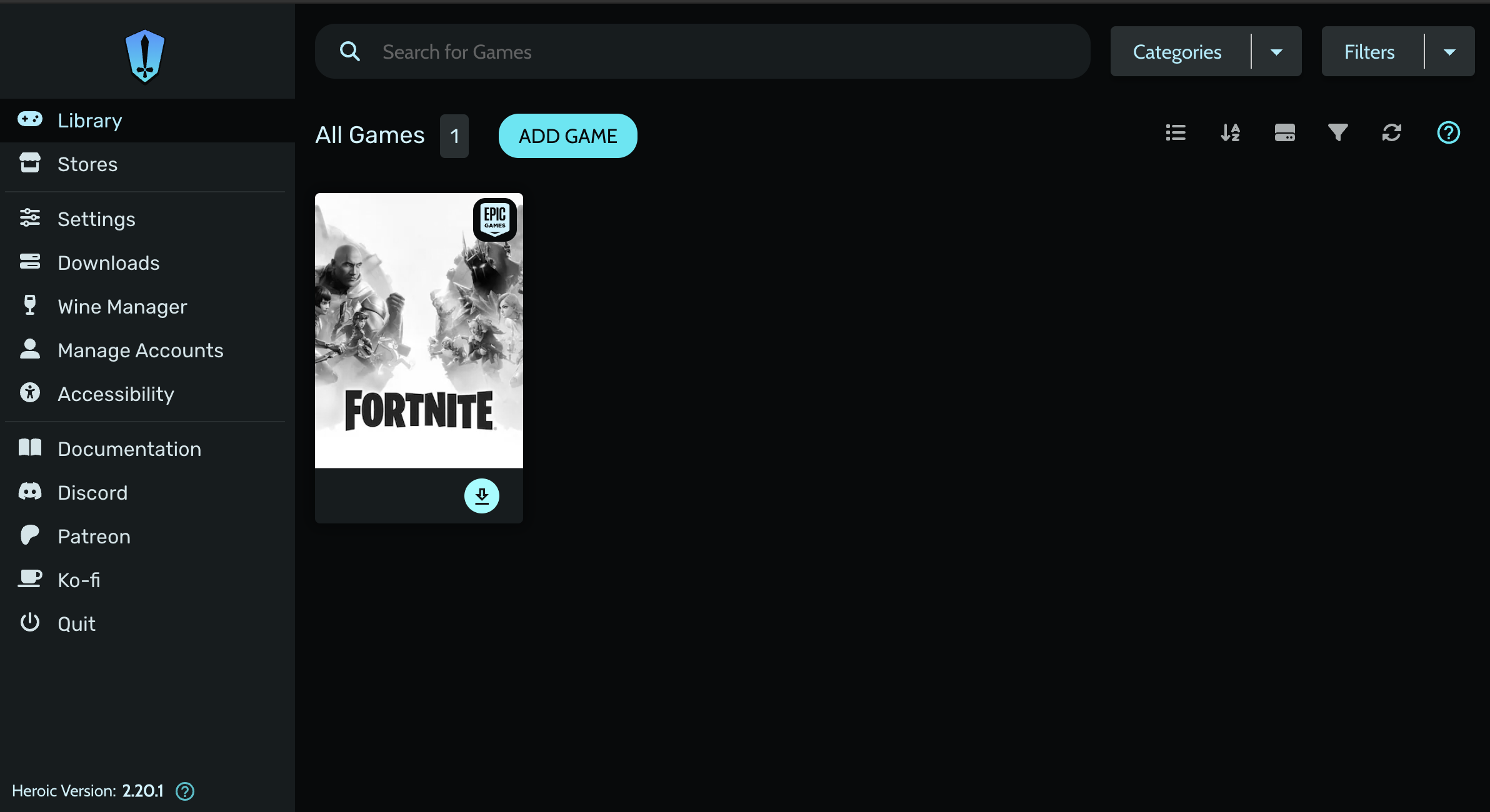Select the Accessibility sidebar option
Viewport: 1490px width, 812px height.
pos(116,394)
